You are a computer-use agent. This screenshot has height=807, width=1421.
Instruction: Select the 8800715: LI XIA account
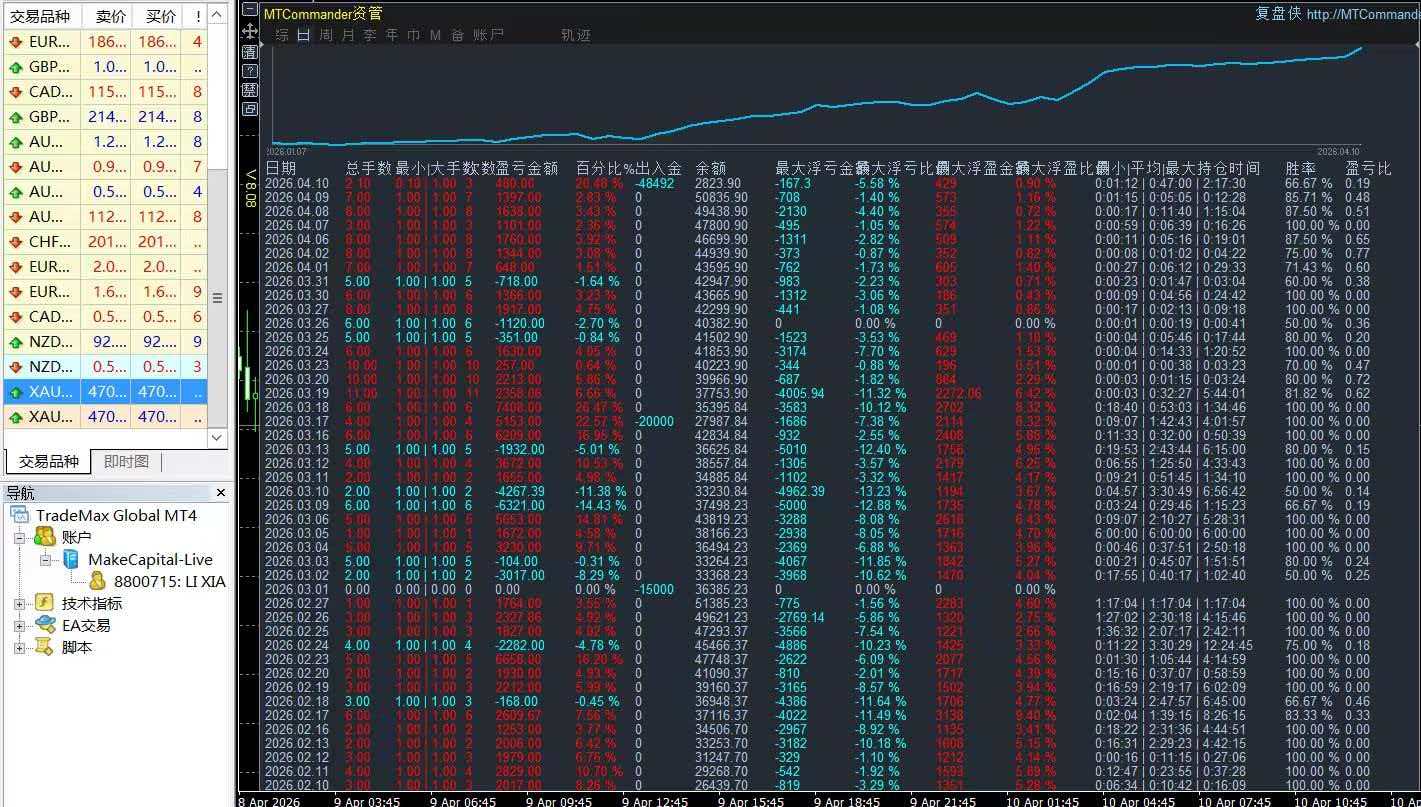click(x=169, y=581)
